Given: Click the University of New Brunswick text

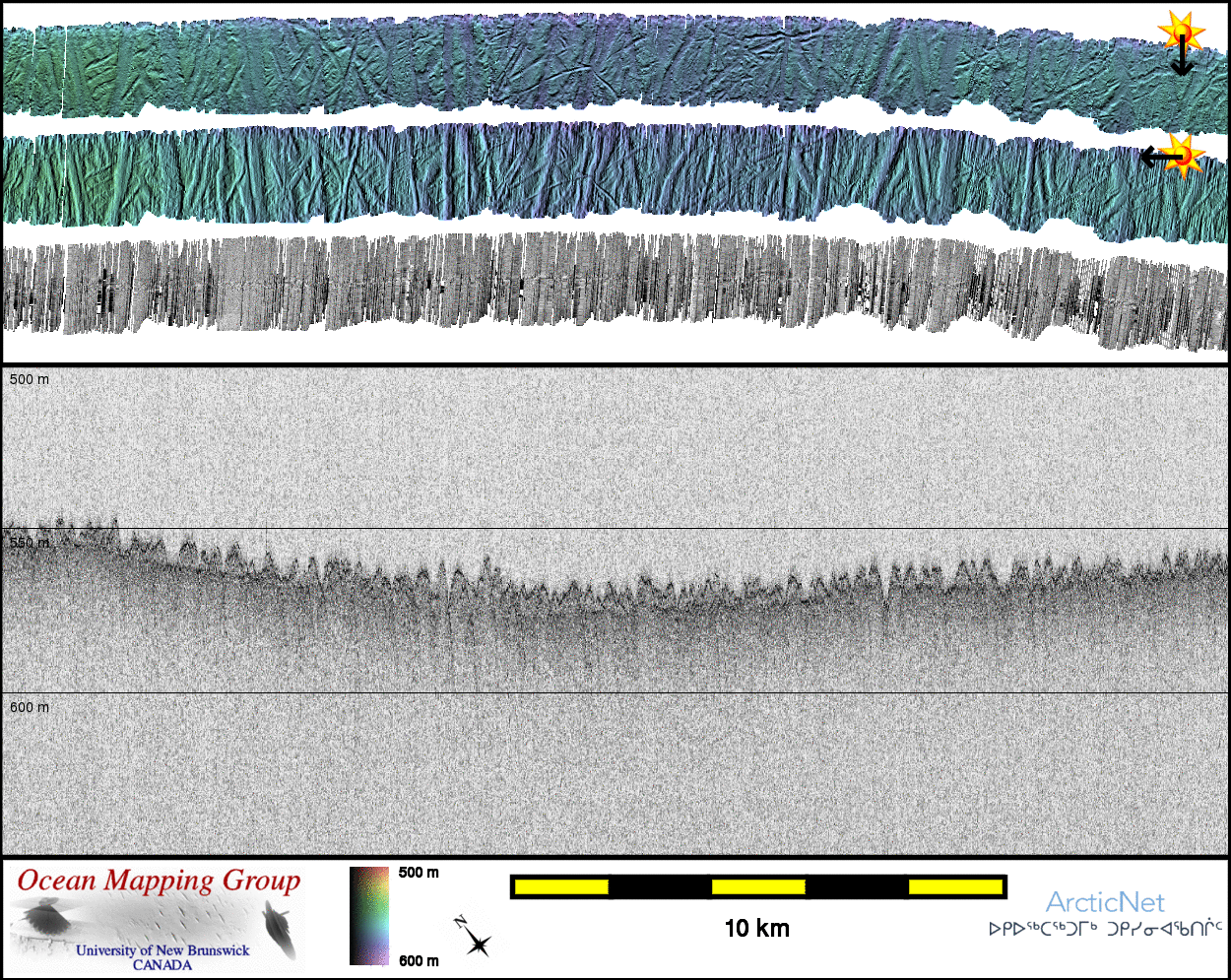Looking at the screenshot, I should 162,950.
